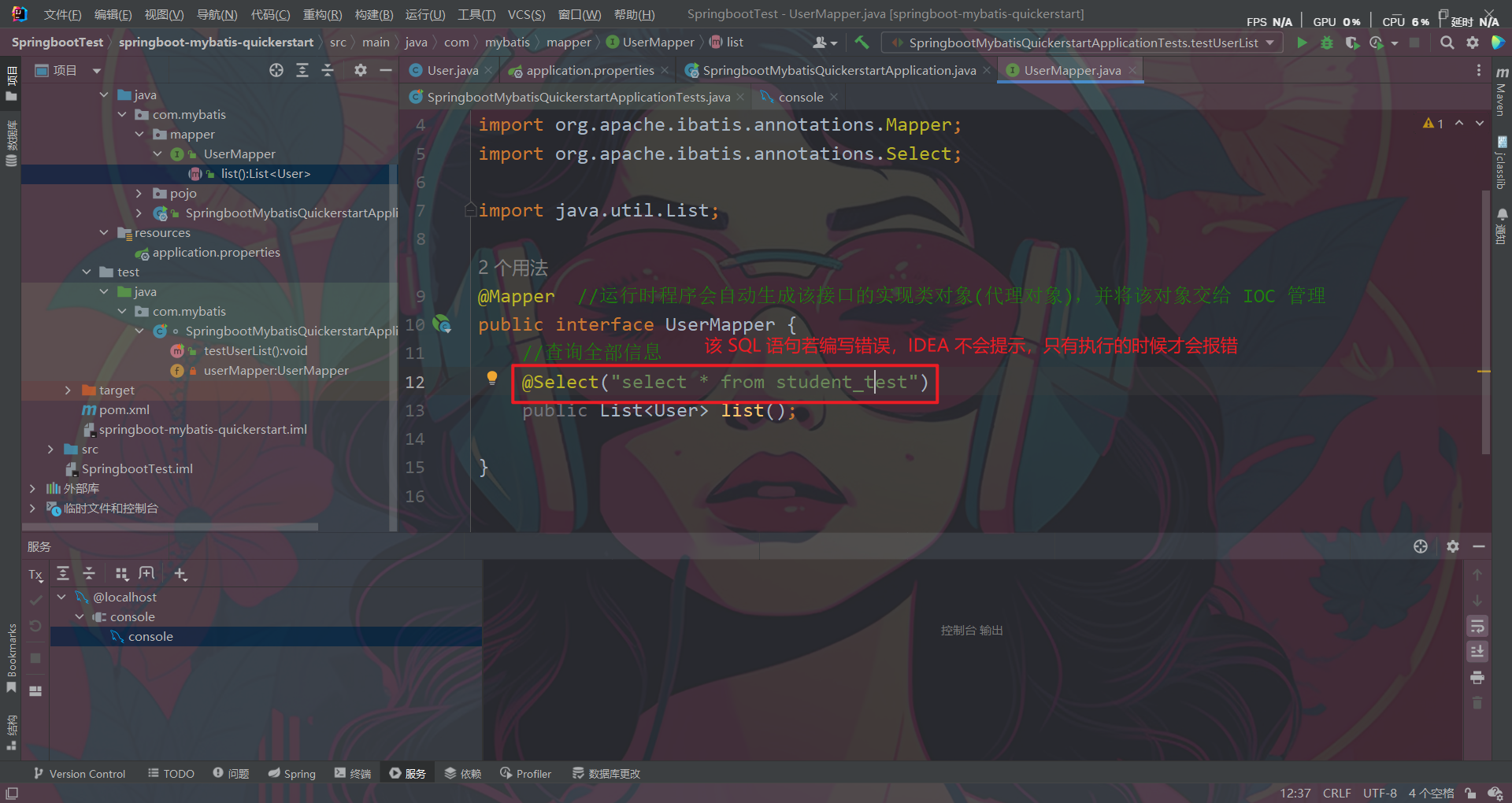Click the editor vertical scrollbar

tap(1485, 323)
